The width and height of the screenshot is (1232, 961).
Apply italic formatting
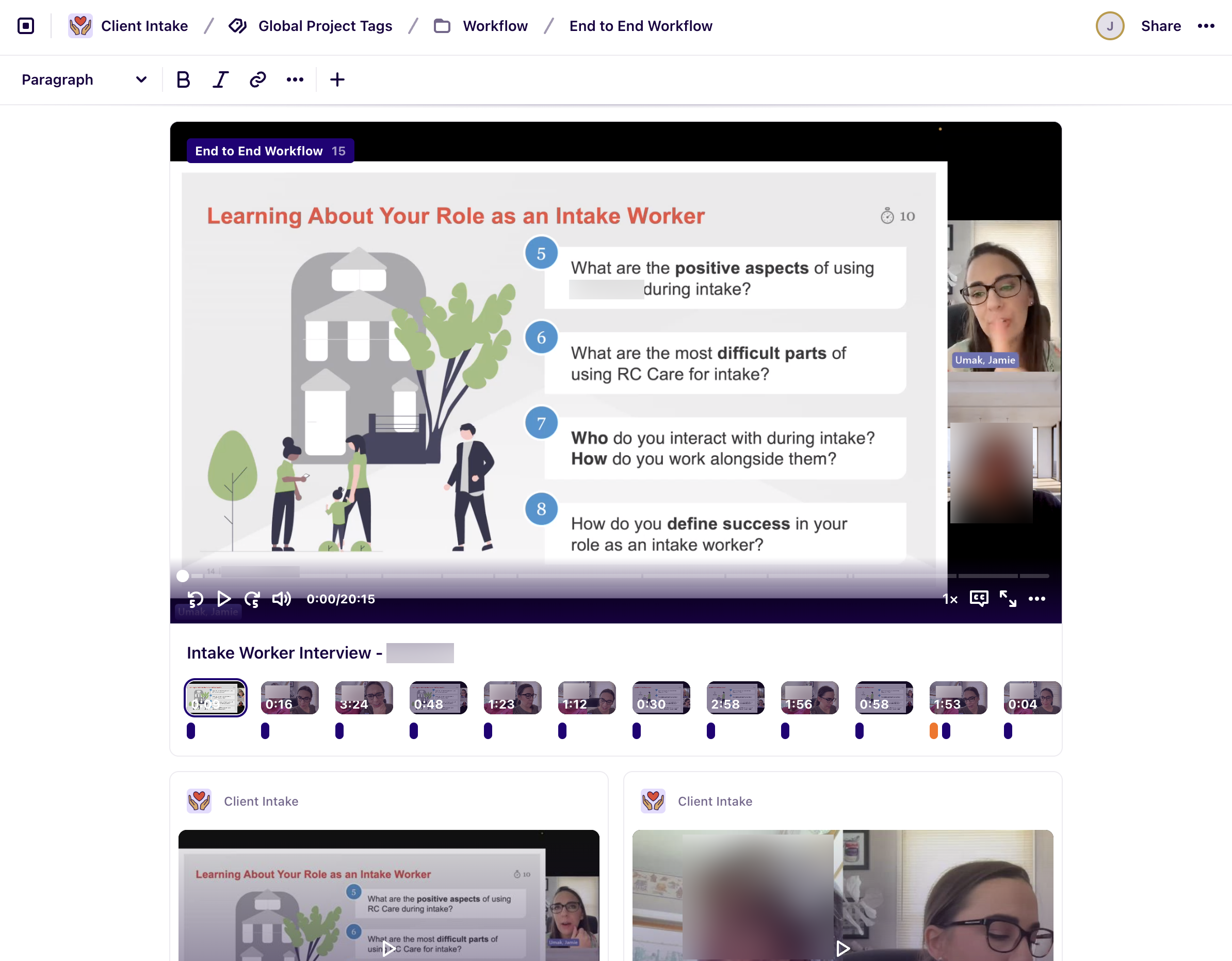pos(220,79)
